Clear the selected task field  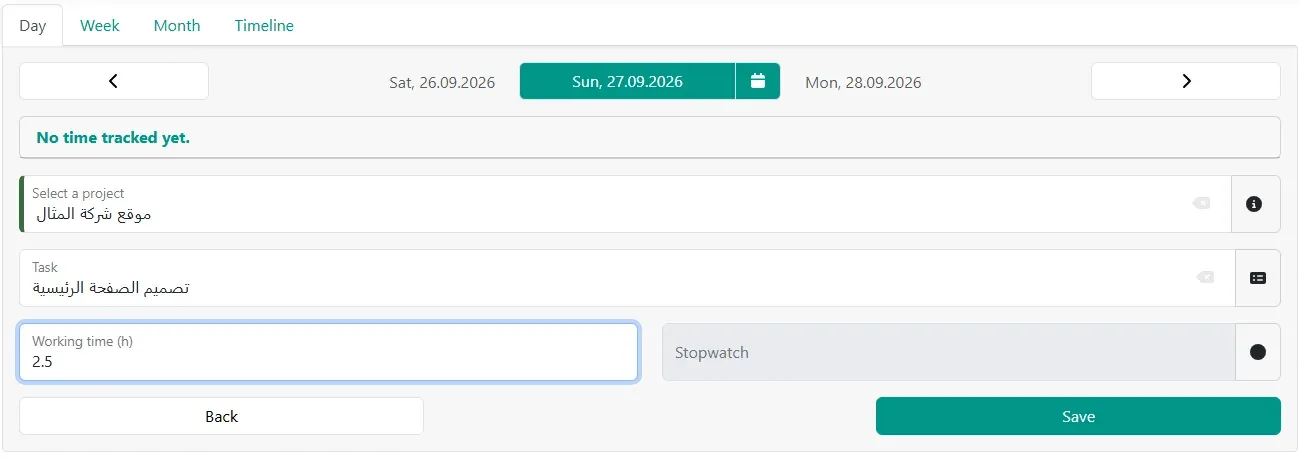click(x=1205, y=277)
